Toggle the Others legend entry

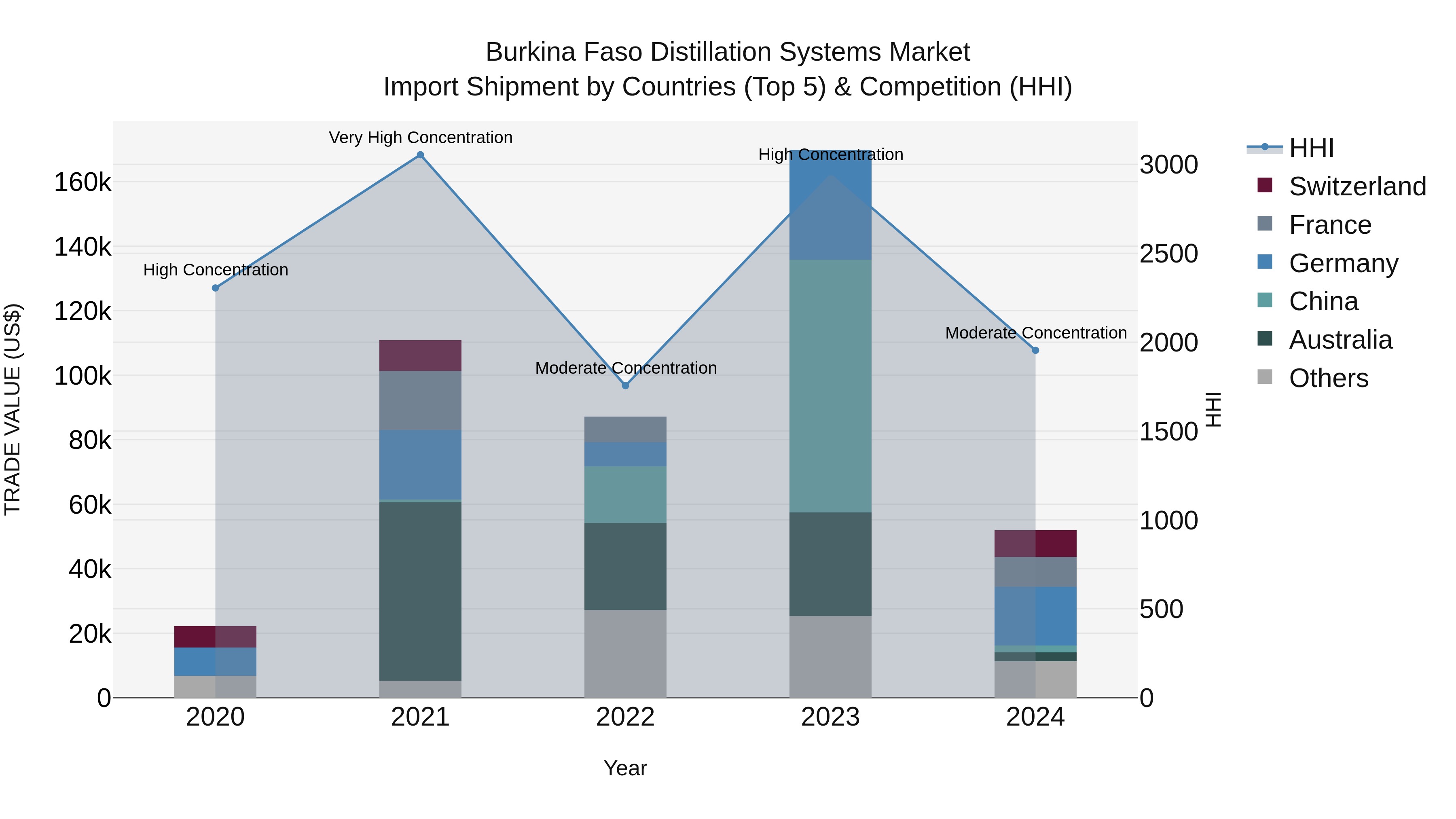(x=1312, y=378)
